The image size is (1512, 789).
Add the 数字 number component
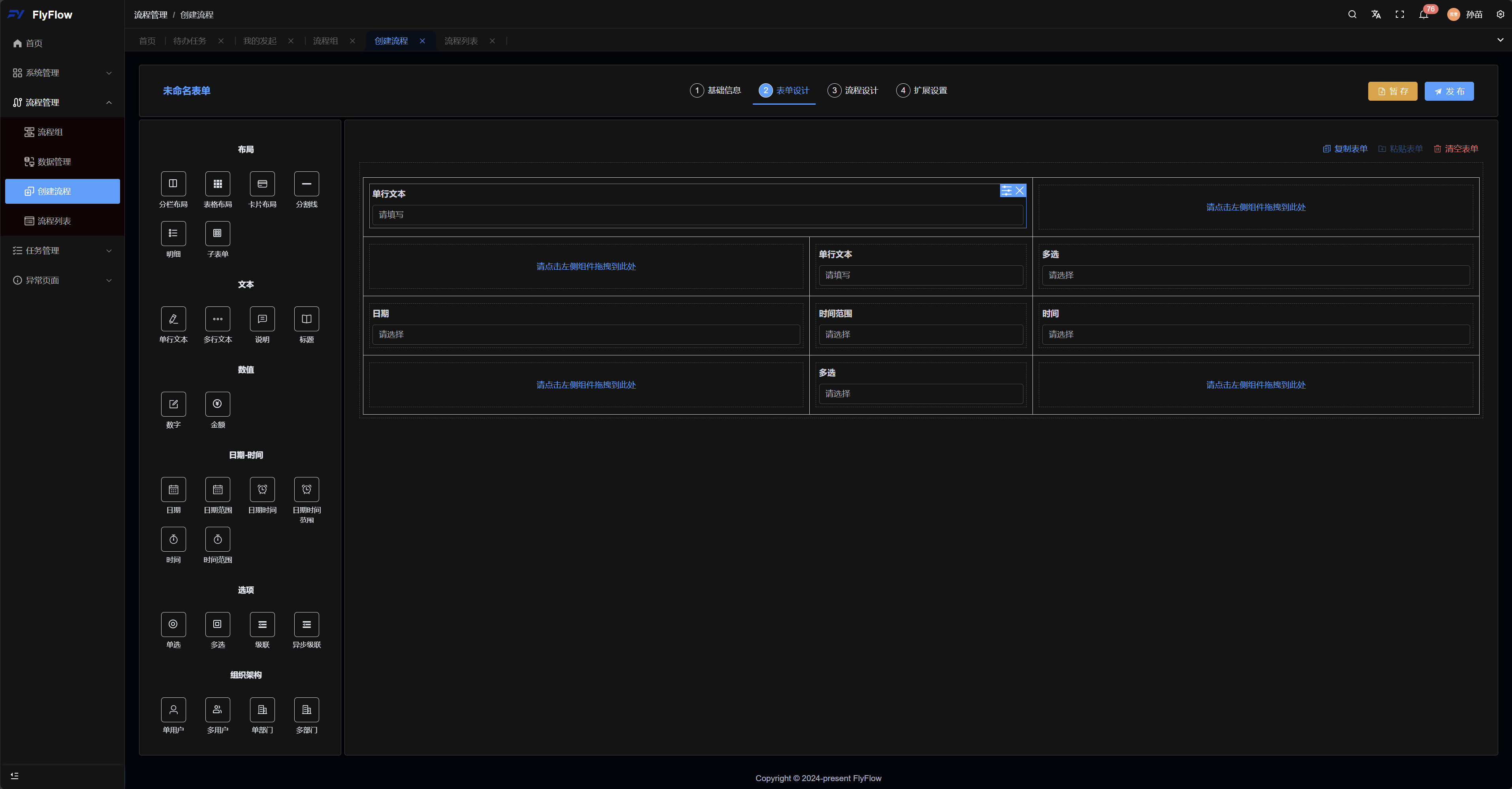[x=173, y=404]
